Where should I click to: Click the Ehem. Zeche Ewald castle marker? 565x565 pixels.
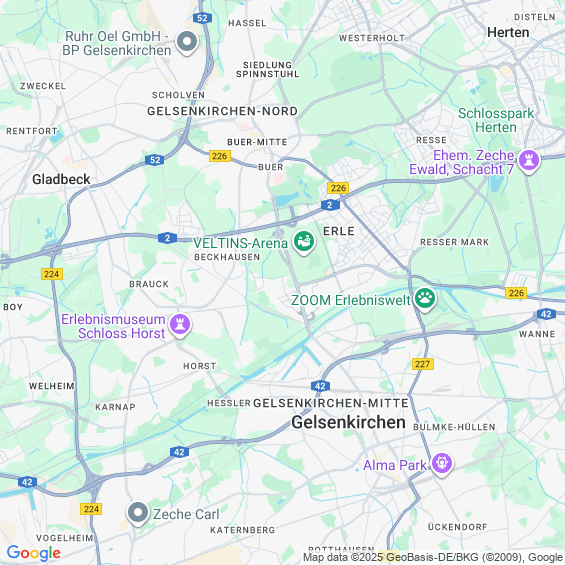pos(529,161)
